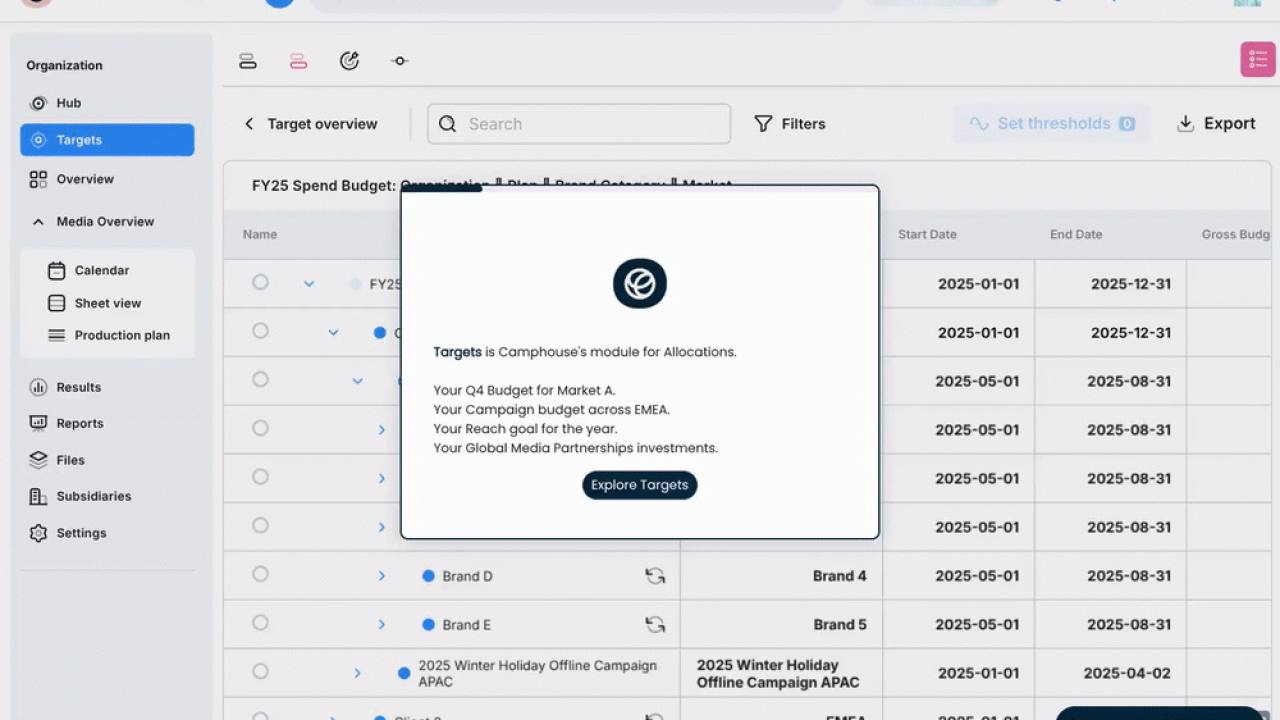Click the Explore Targets button
The height and width of the screenshot is (720, 1280).
click(640, 485)
